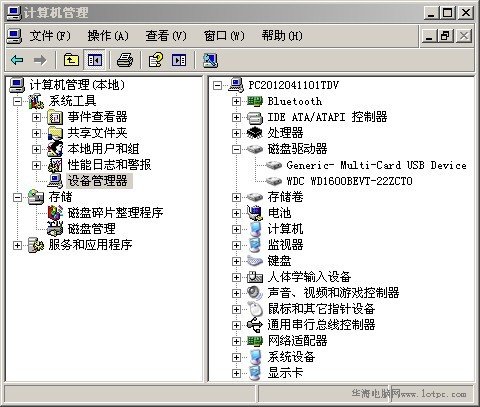Click the 网络适配器 network card icon

[255, 341]
